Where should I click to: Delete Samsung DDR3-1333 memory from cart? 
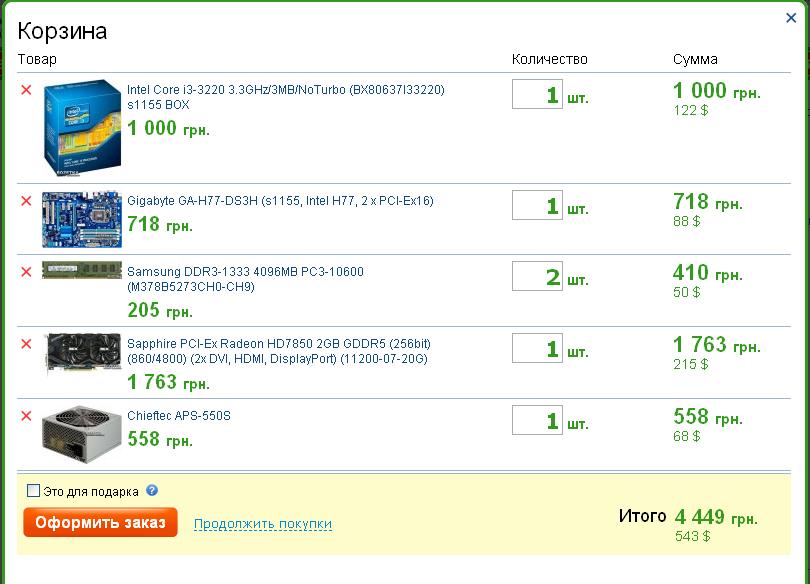[26, 272]
